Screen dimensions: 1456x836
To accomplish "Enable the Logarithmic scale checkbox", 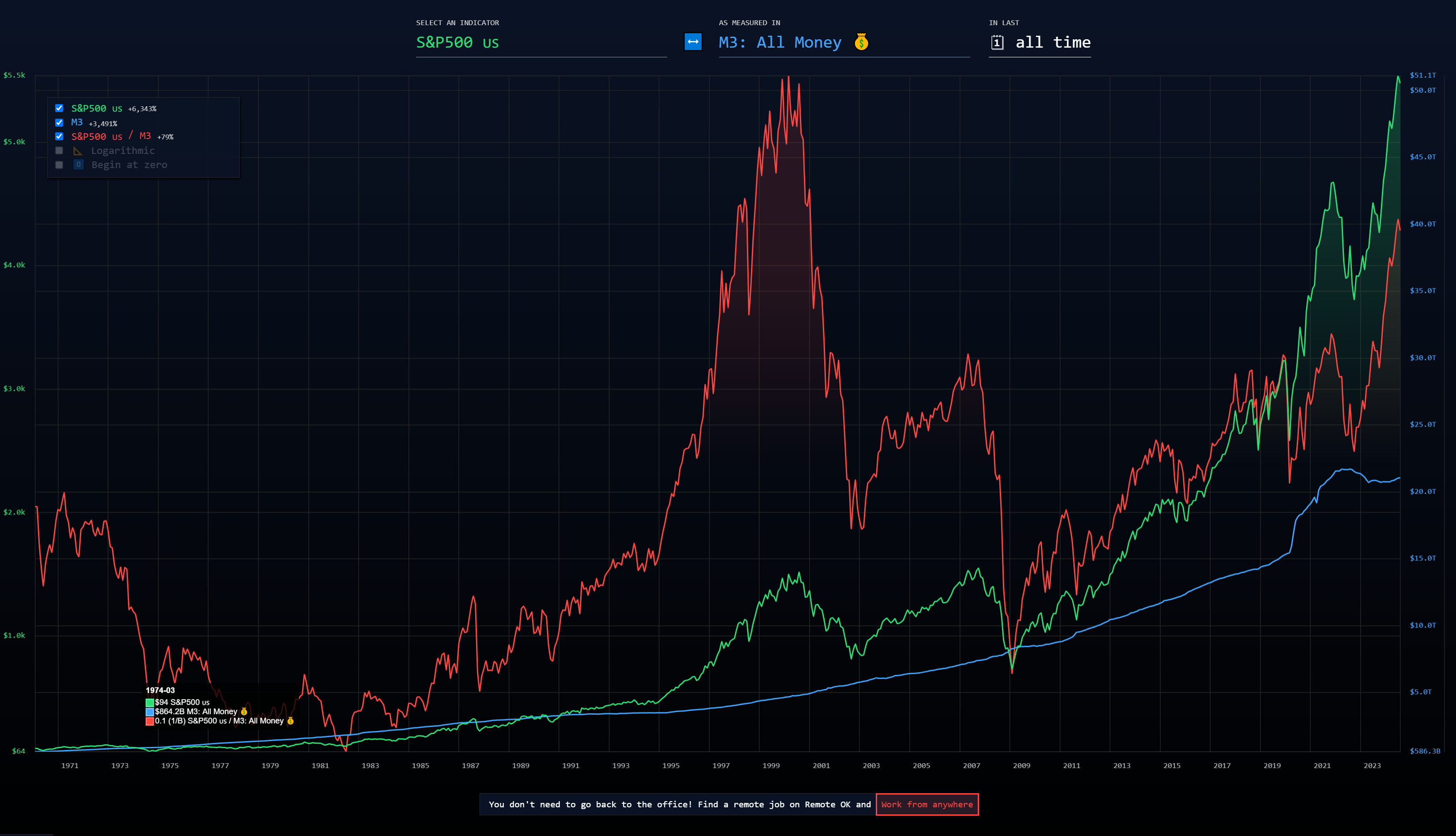I will click(59, 150).
